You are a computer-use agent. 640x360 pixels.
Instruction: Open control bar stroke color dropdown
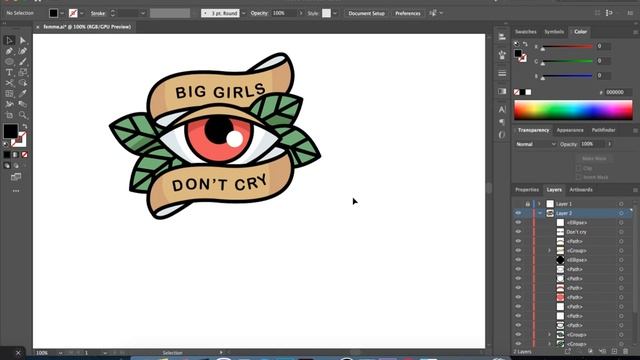tap(82, 13)
